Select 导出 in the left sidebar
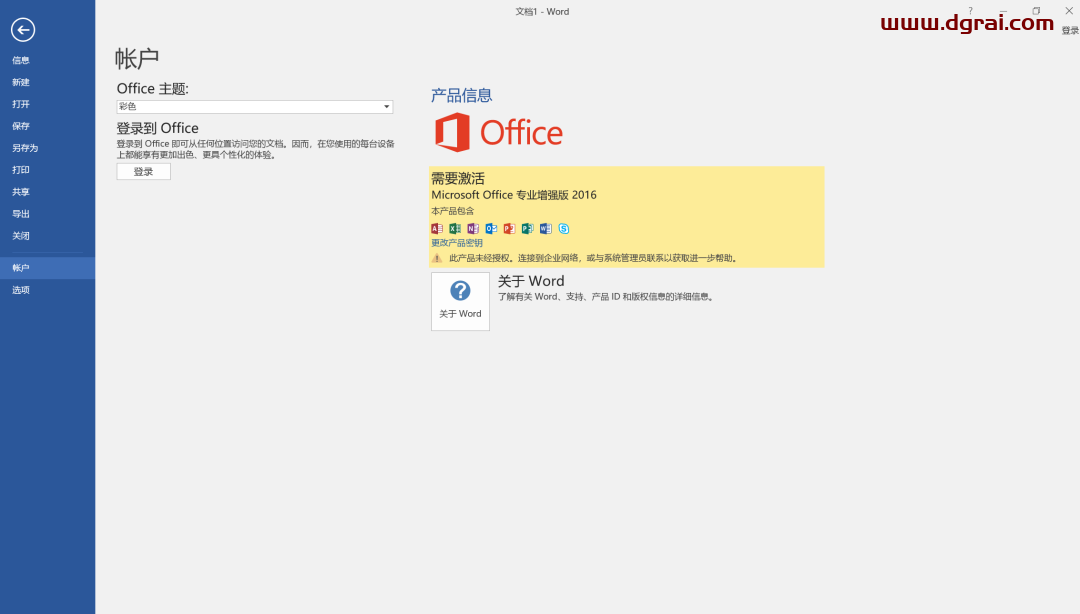1080x614 pixels. pyautogui.click(x=21, y=214)
